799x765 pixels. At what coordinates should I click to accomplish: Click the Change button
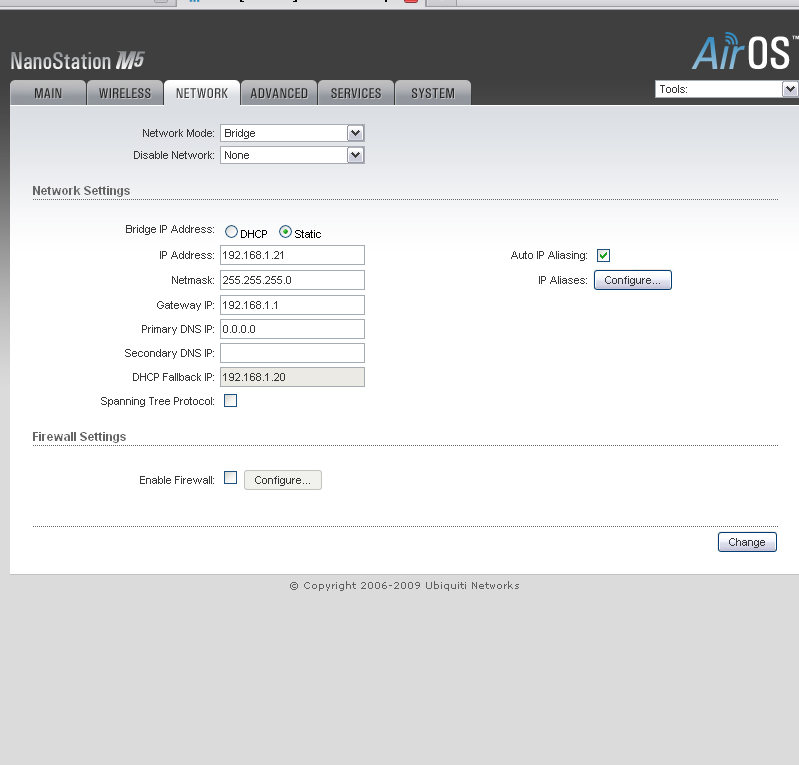(747, 542)
